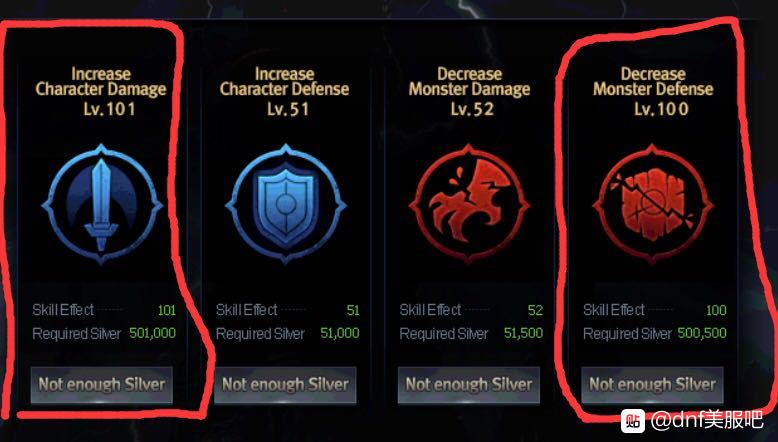
Task: Click Not enough Silver under Character Defense
Action: pos(285,384)
